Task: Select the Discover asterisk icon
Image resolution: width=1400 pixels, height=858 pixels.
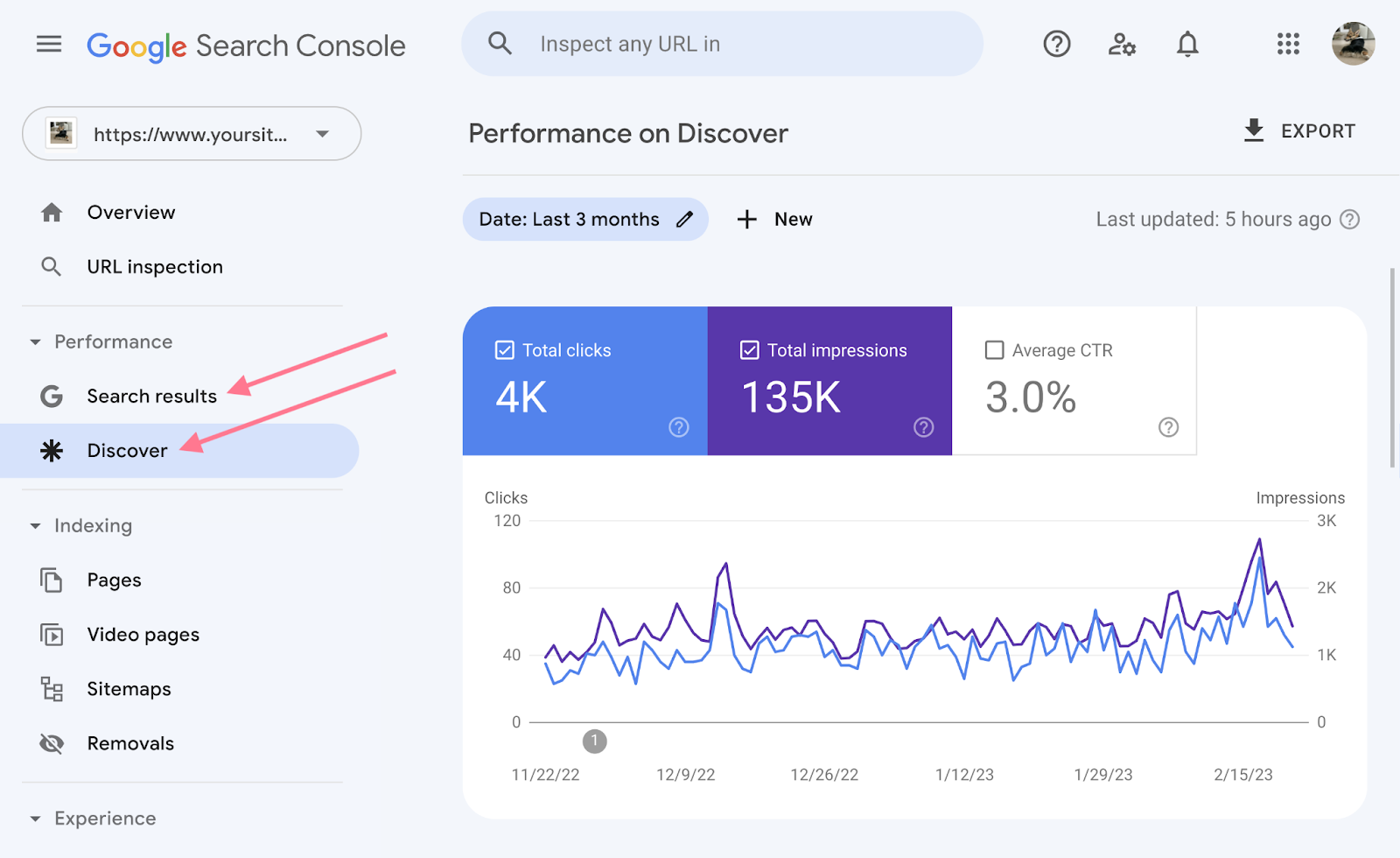Action: (52, 450)
